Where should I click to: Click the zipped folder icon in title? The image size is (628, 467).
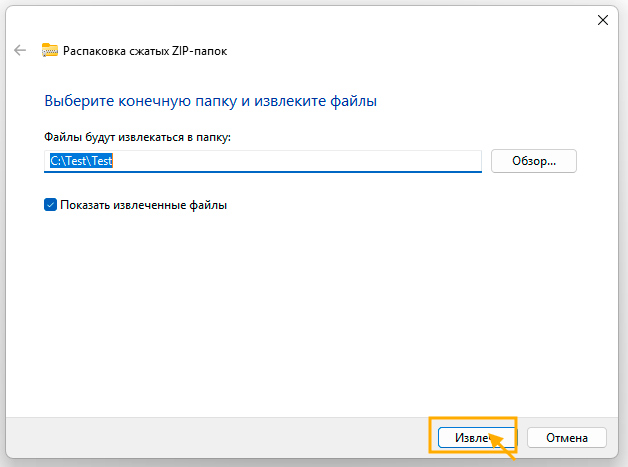click(x=50, y=50)
